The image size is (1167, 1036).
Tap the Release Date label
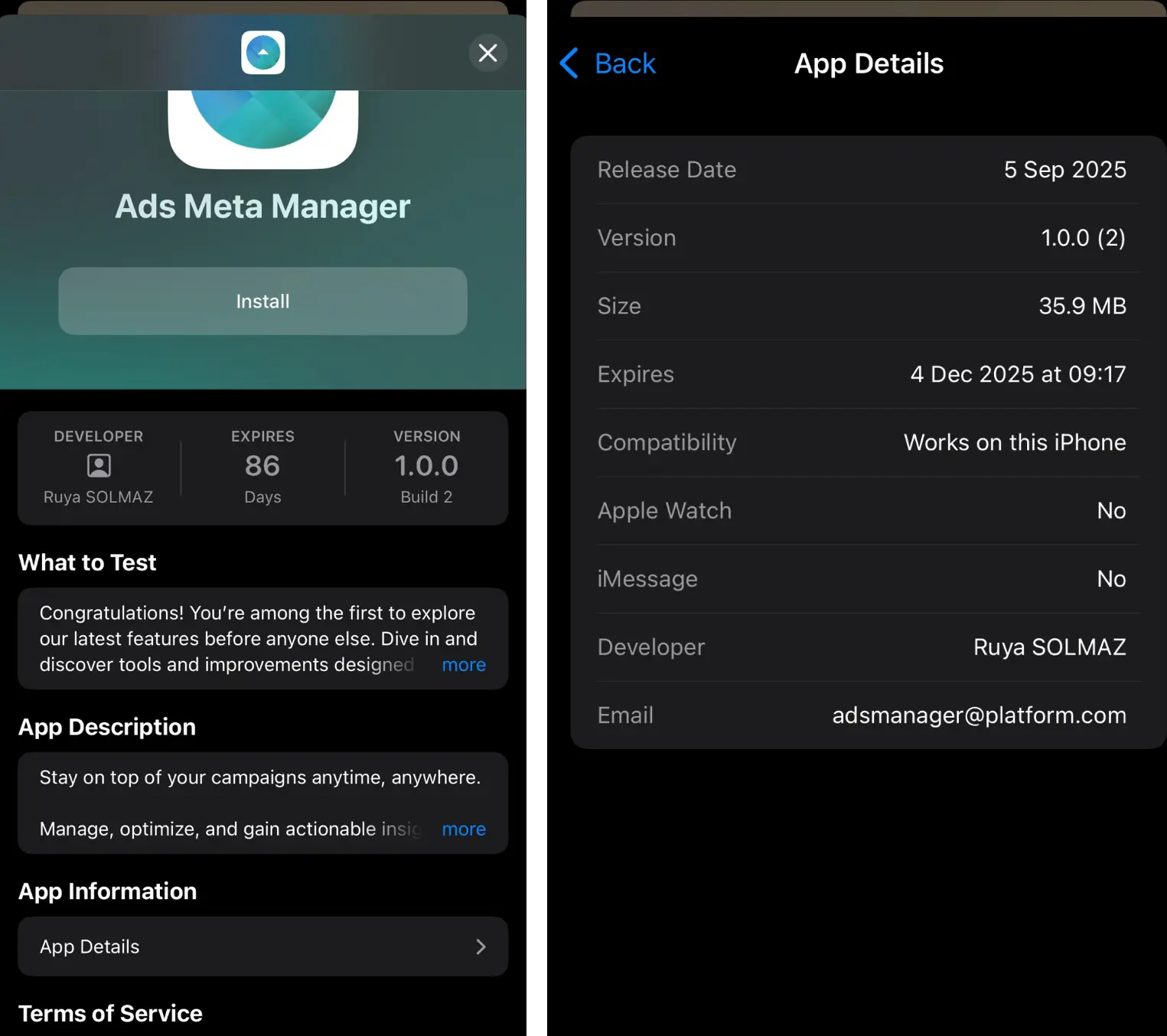667,170
